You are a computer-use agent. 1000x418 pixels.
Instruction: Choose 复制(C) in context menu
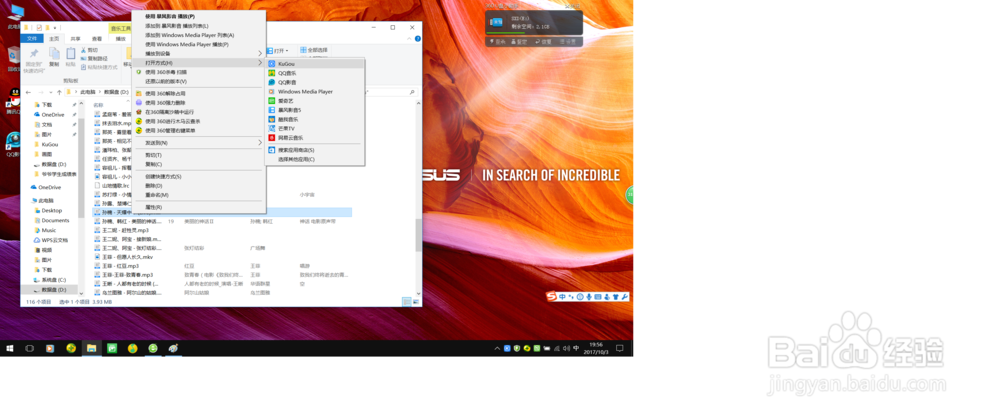pos(198,164)
